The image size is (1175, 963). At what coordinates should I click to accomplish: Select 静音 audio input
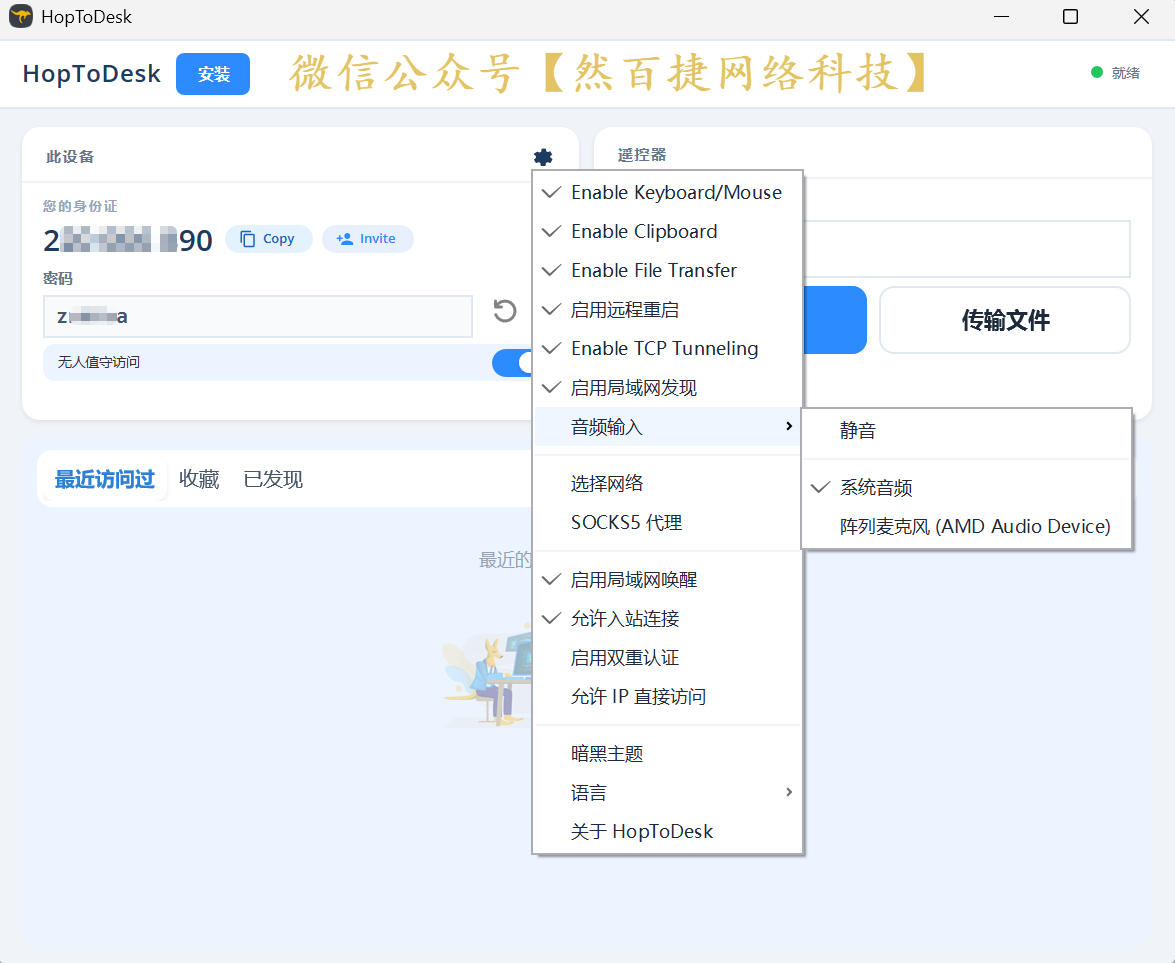point(966,431)
